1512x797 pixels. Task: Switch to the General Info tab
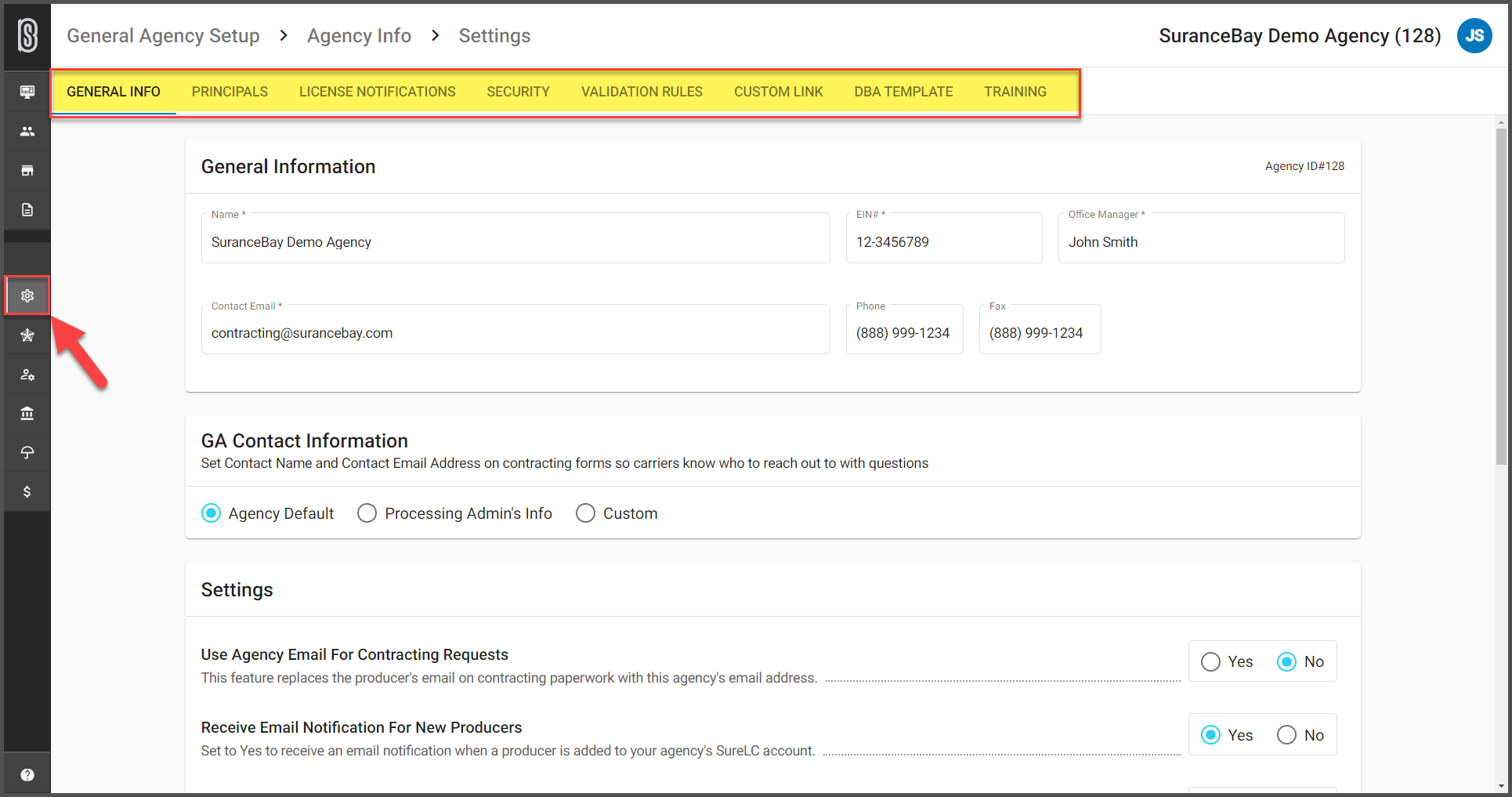coord(114,92)
